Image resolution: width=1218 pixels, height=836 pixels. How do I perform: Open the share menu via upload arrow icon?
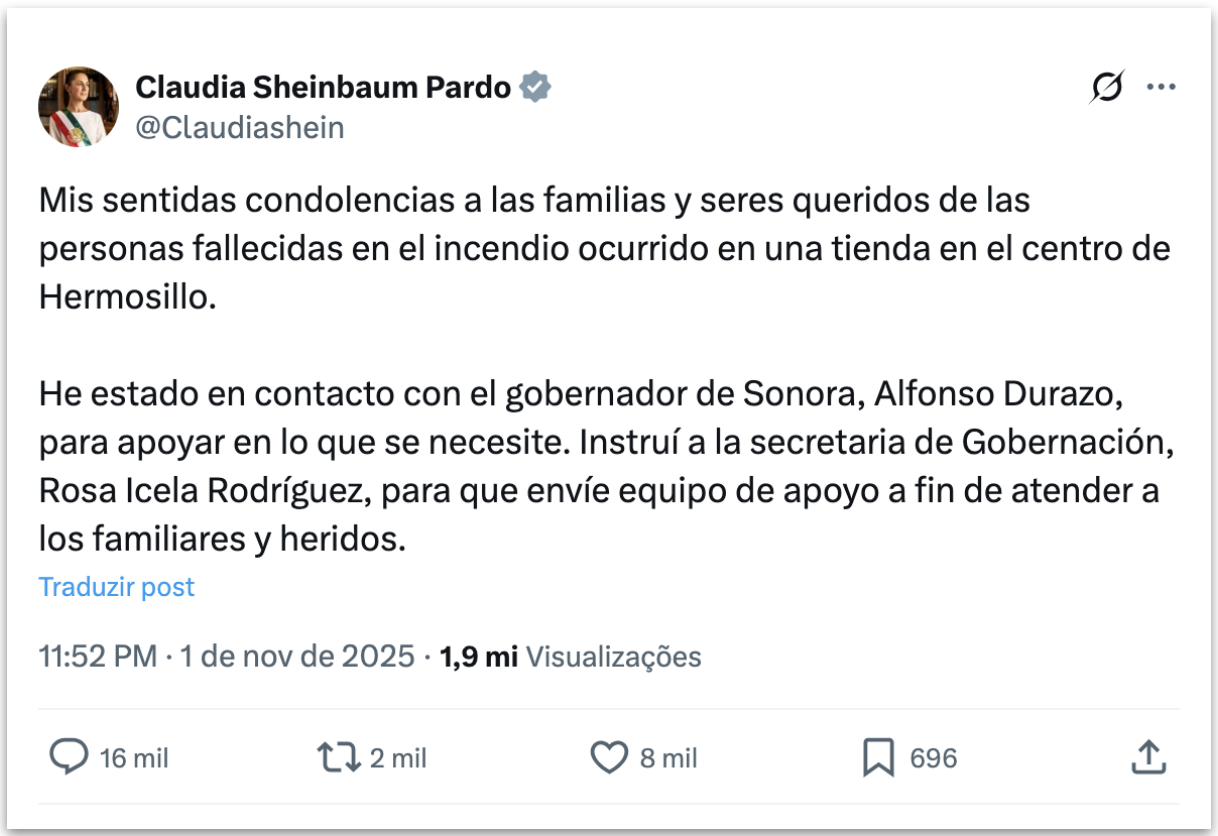point(1149,758)
